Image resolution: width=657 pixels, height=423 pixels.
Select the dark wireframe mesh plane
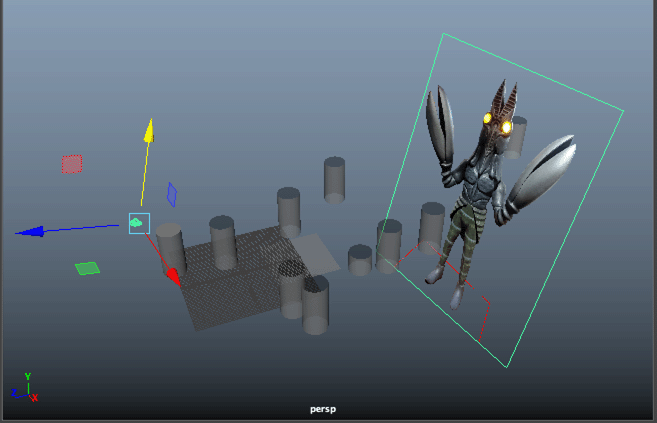click(235, 285)
